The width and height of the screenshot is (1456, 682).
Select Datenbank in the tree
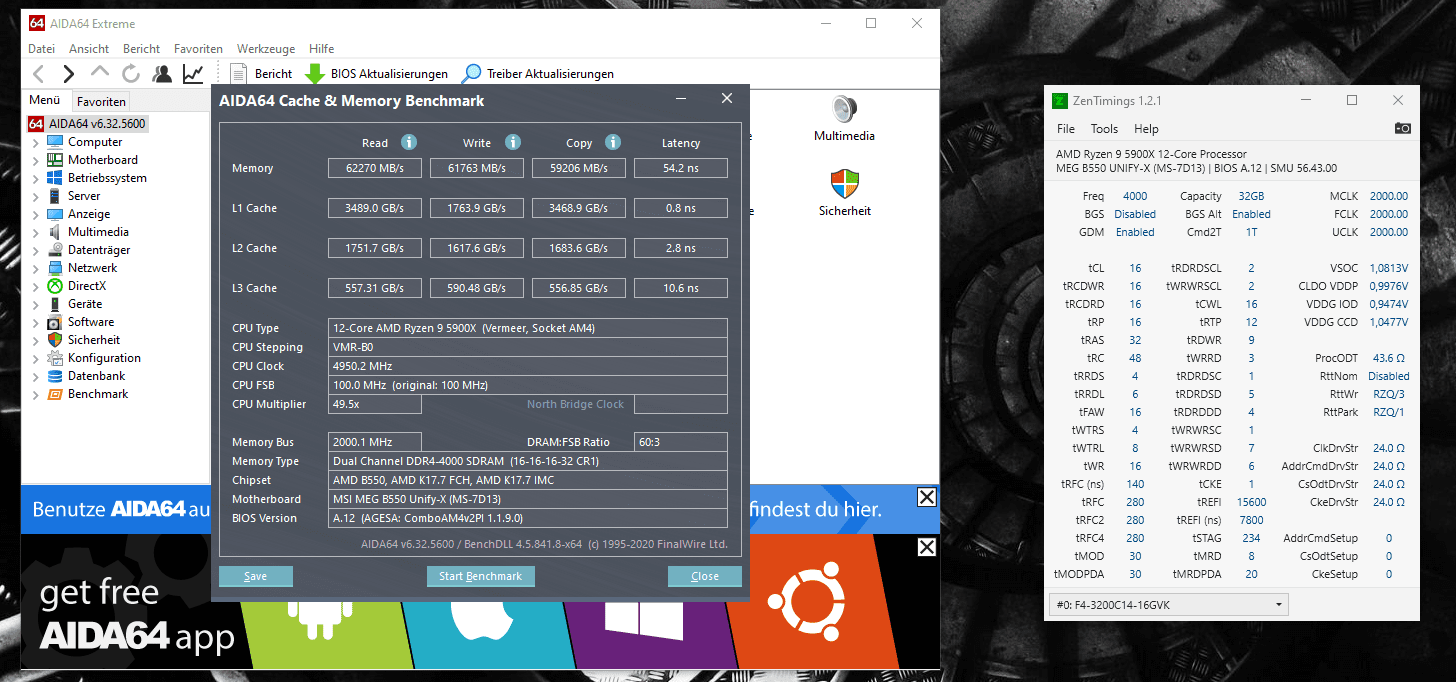97,376
